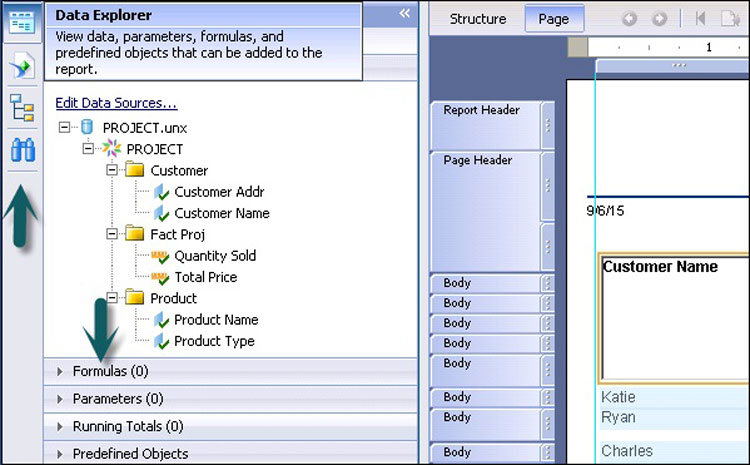This screenshot has width=750, height=465.
Task: Select the Customer Name object in tree
Action: pyautogui.click(x=221, y=213)
